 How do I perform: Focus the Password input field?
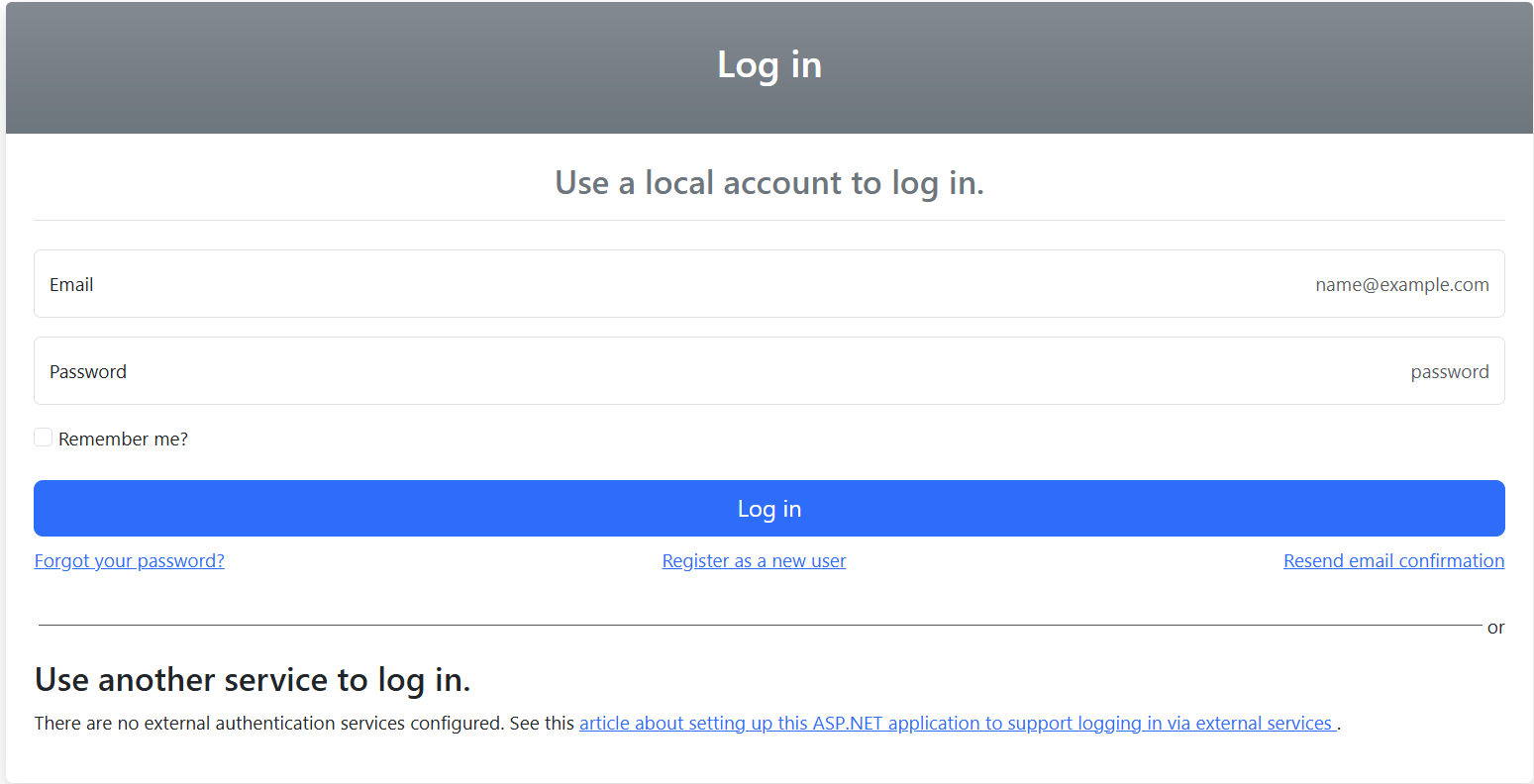693,371
